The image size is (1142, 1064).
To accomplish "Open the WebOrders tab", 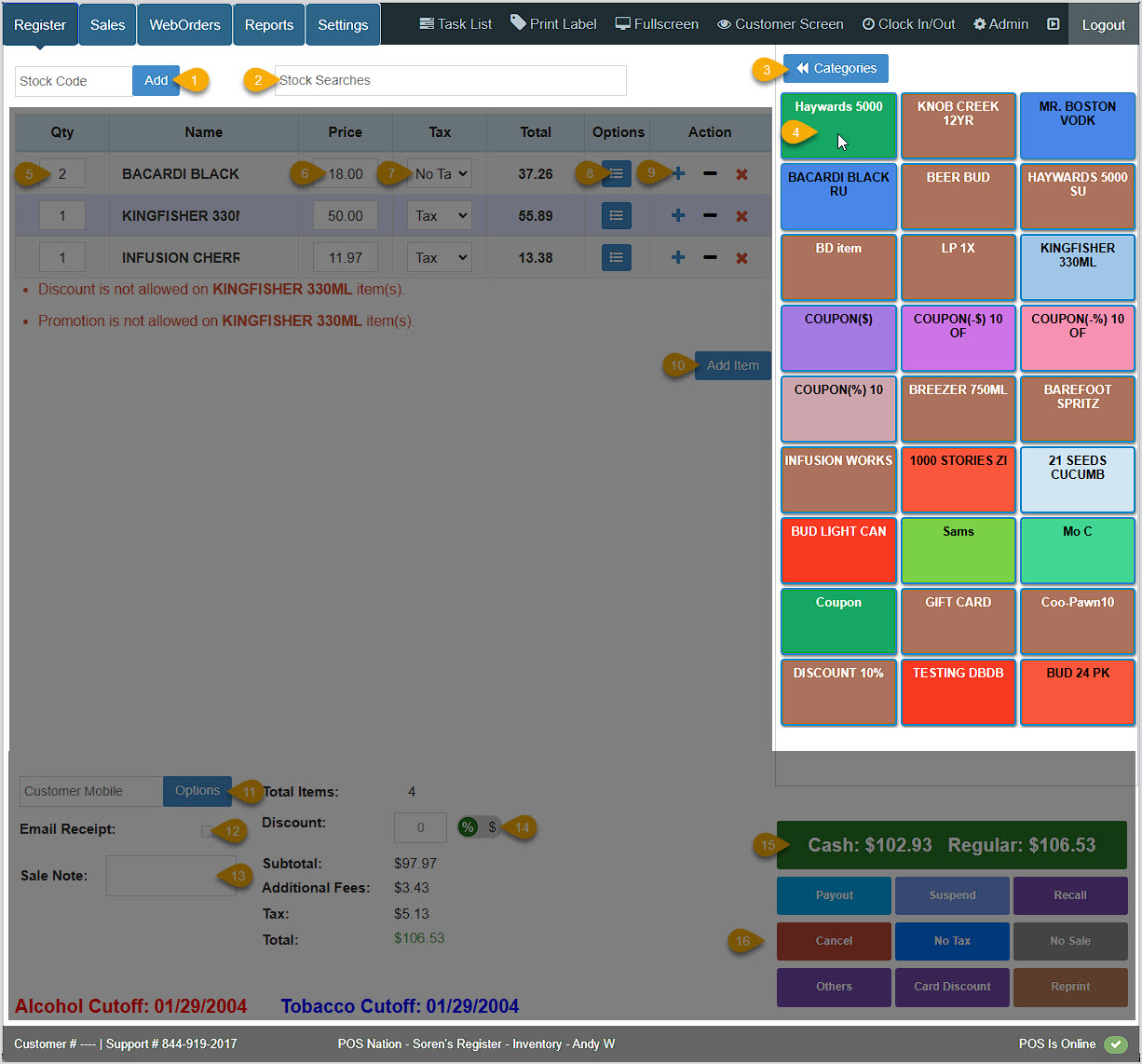I will [184, 25].
